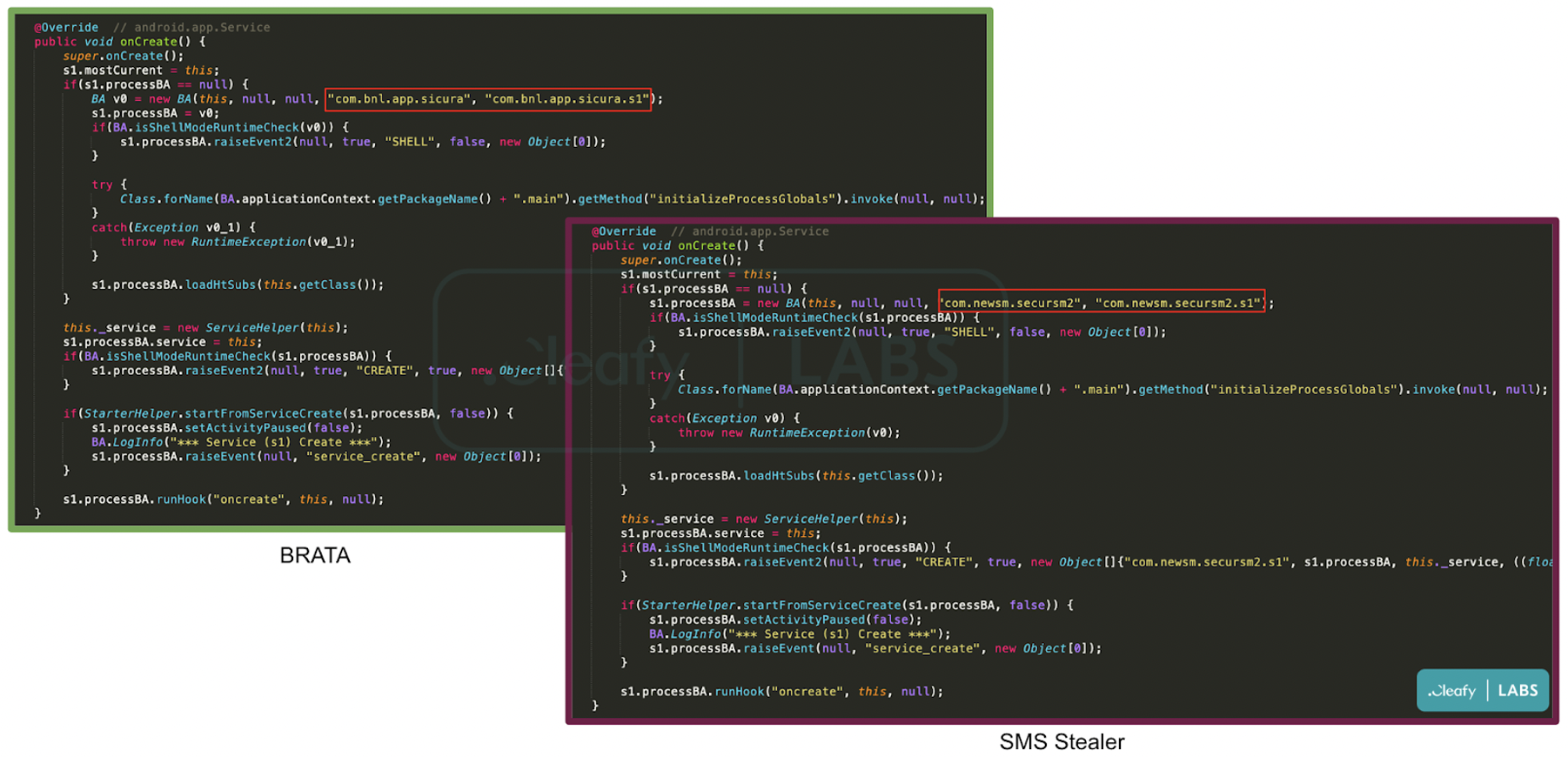Image resolution: width=1568 pixels, height=757 pixels.
Task: Click the "CREATE" string in SMS Stealer panel
Action: click(x=944, y=562)
